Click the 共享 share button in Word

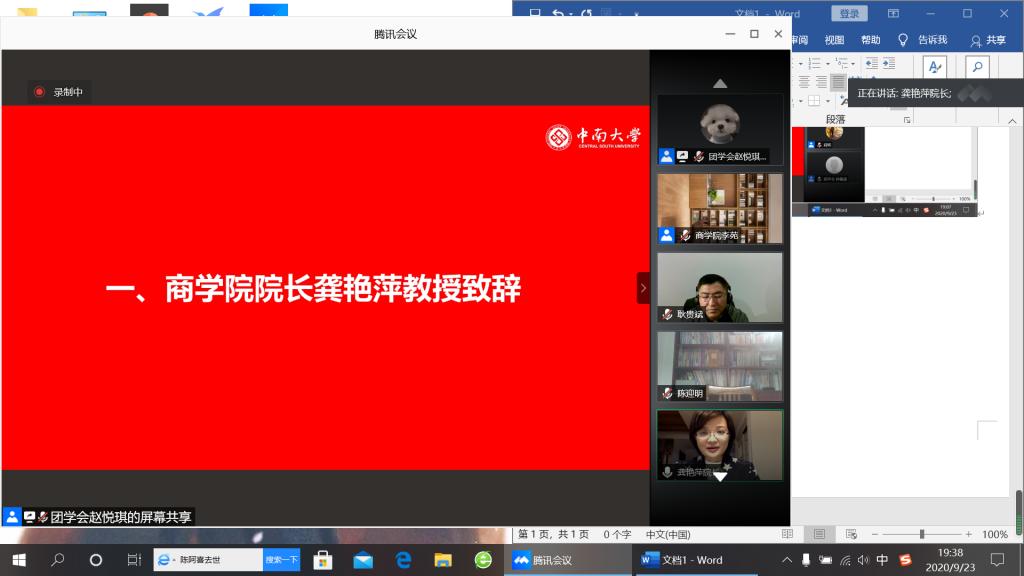click(x=987, y=40)
